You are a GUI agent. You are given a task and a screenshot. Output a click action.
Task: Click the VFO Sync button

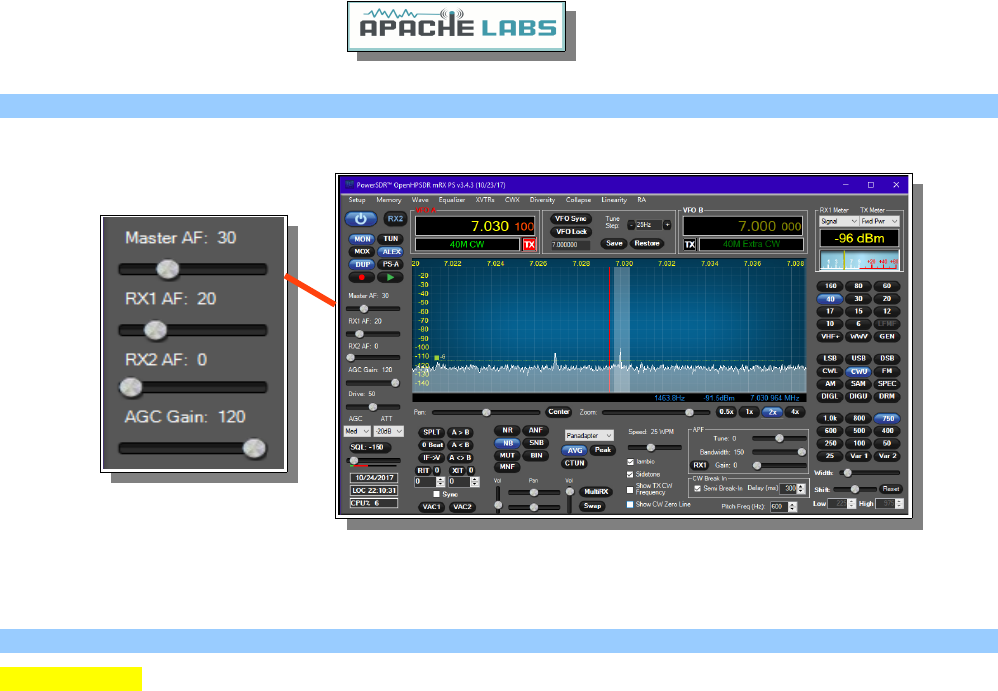[571, 219]
